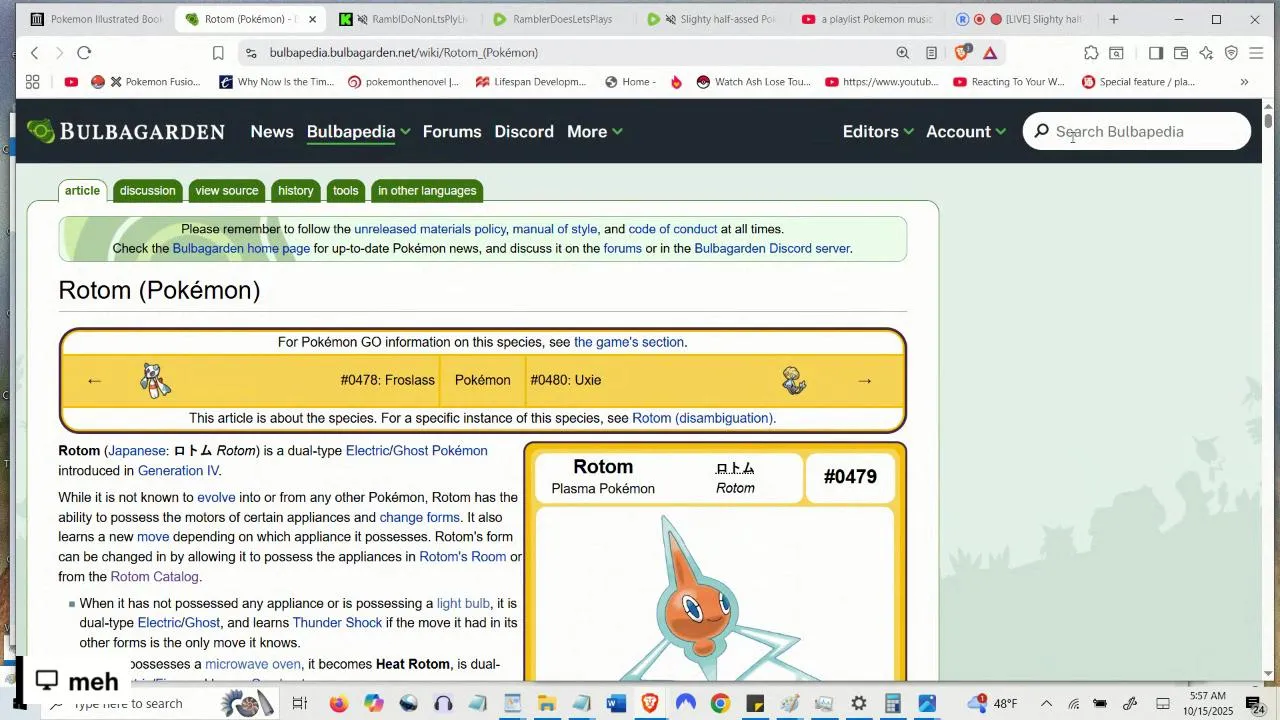
Task: Bookmark this page with the bookmark icon
Action: click(x=218, y=53)
